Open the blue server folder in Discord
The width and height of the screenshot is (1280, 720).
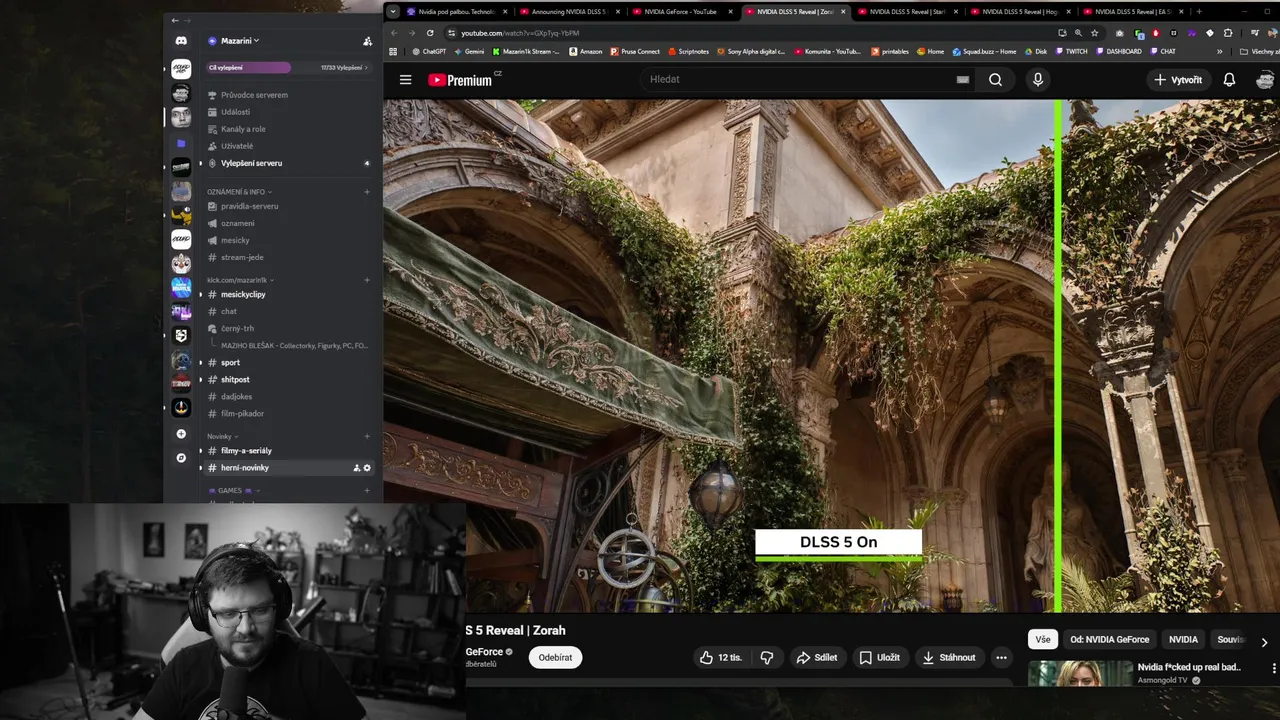point(181,143)
